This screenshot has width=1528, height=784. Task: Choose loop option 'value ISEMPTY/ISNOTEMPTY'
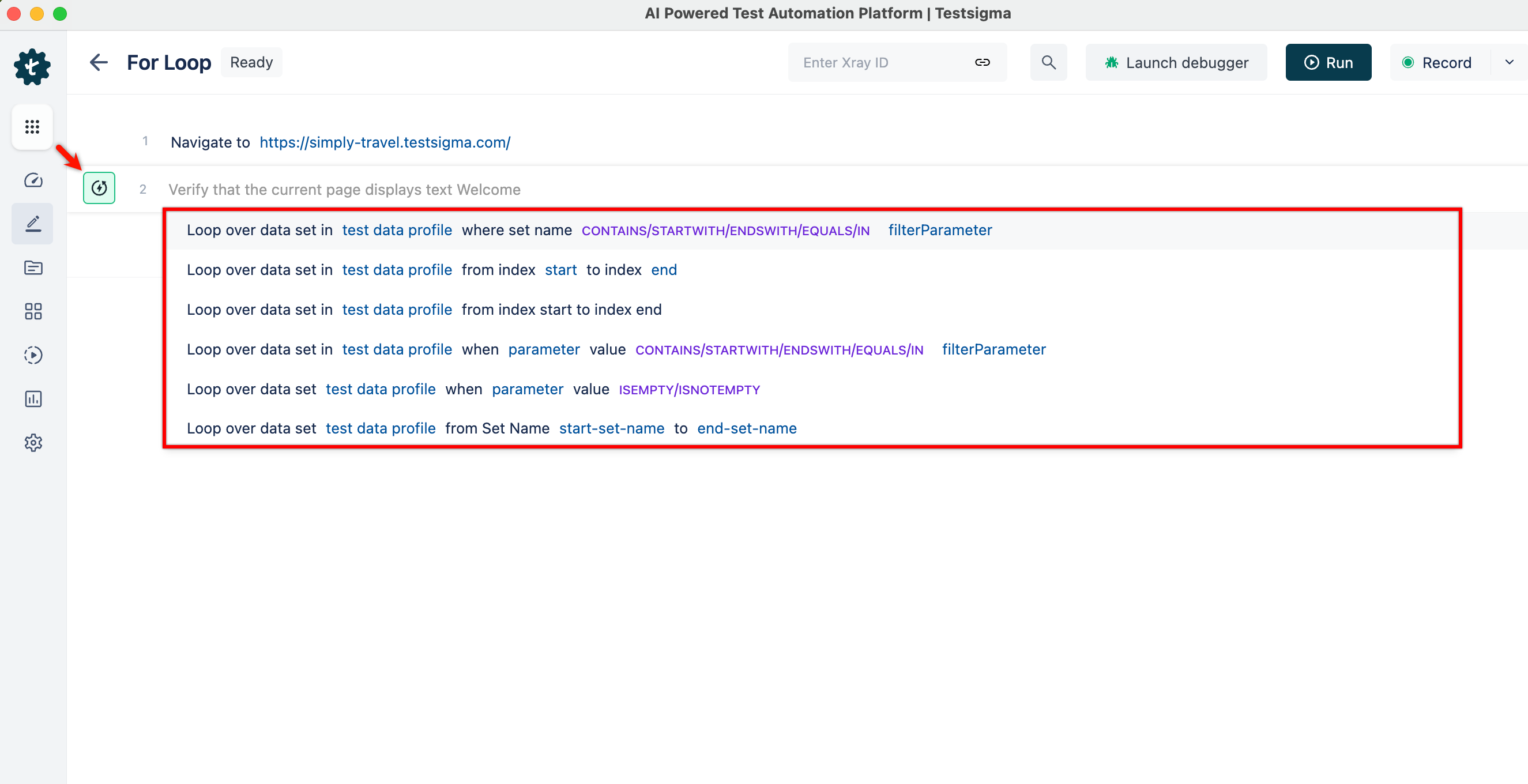pyautogui.click(x=812, y=389)
